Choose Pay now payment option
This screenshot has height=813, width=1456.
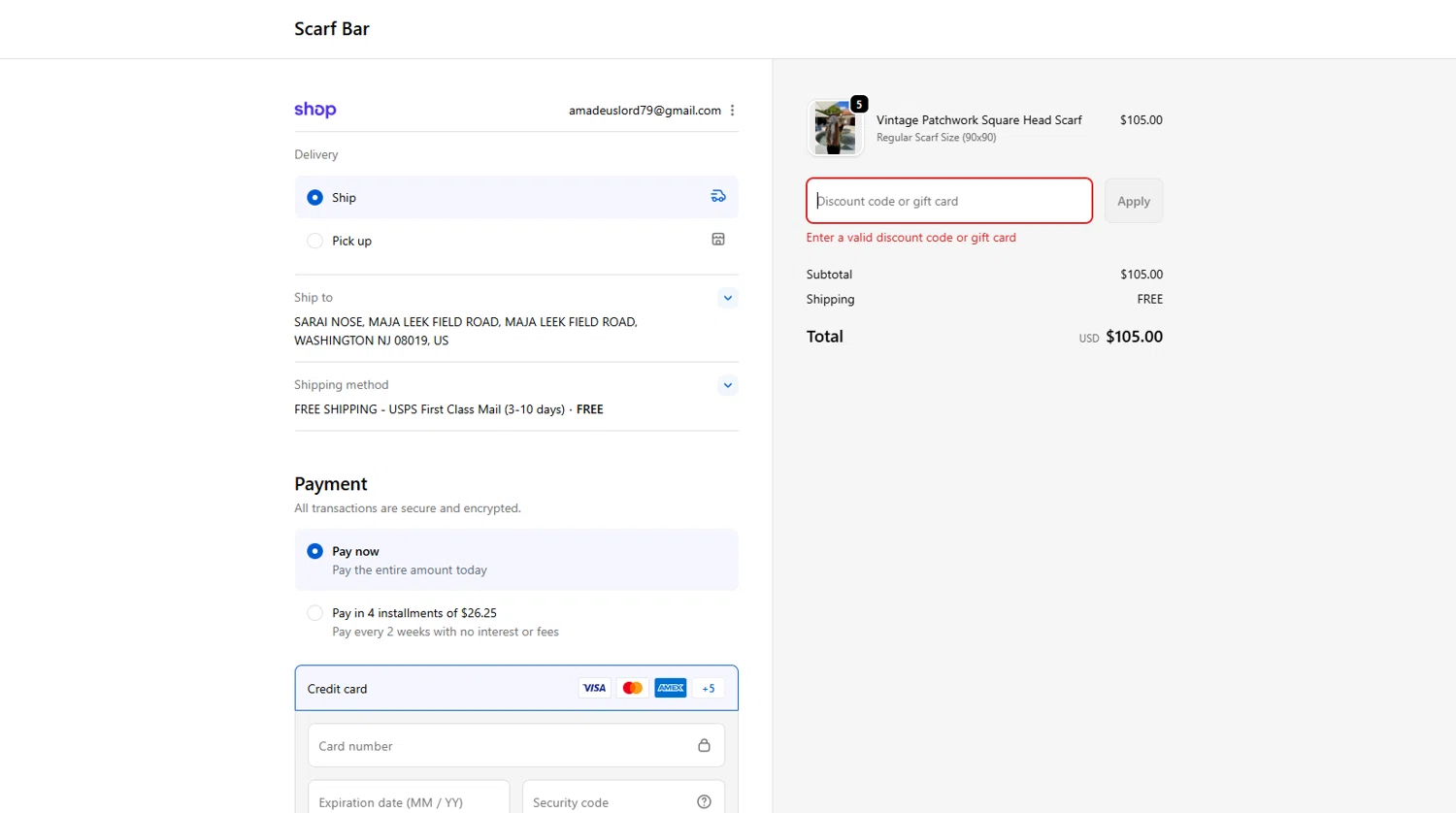click(x=516, y=560)
